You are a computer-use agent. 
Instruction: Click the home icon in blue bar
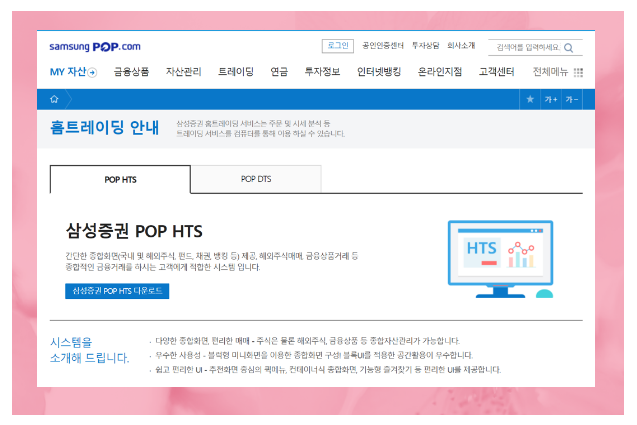tap(54, 99)
